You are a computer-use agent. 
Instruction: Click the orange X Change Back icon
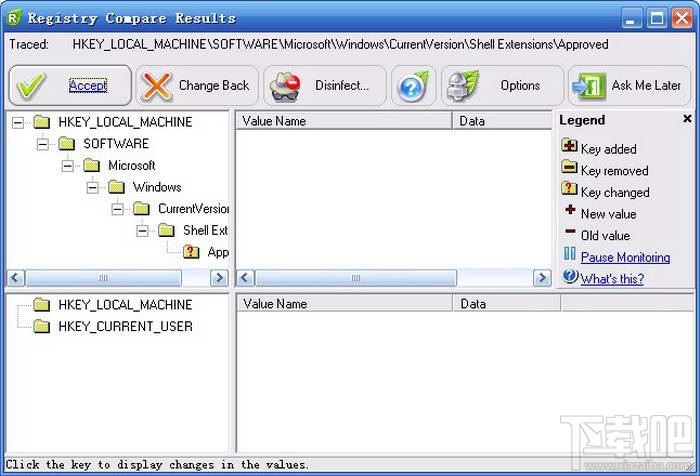click(156, 86)
